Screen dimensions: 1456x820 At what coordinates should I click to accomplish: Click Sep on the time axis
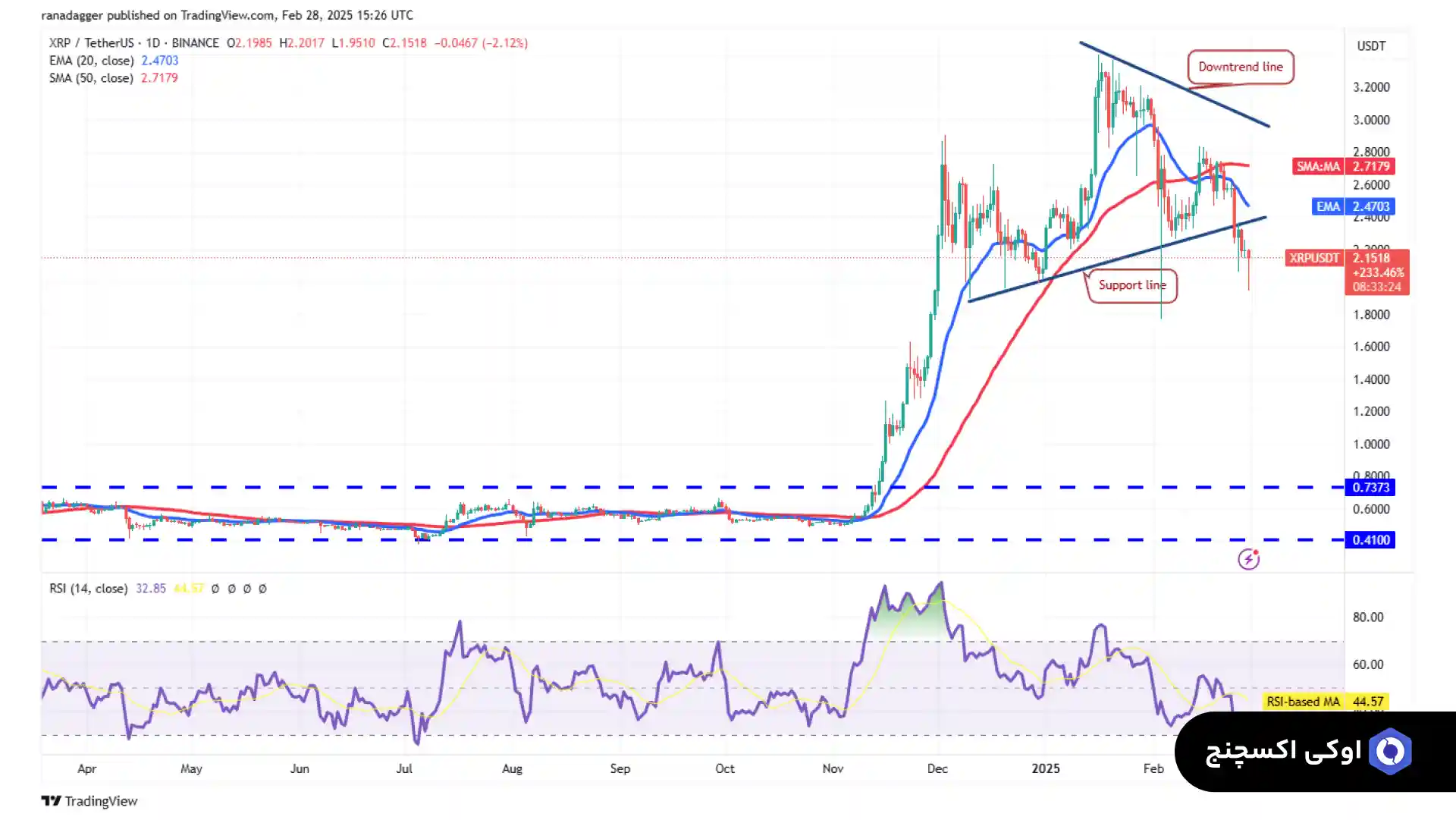620,769
